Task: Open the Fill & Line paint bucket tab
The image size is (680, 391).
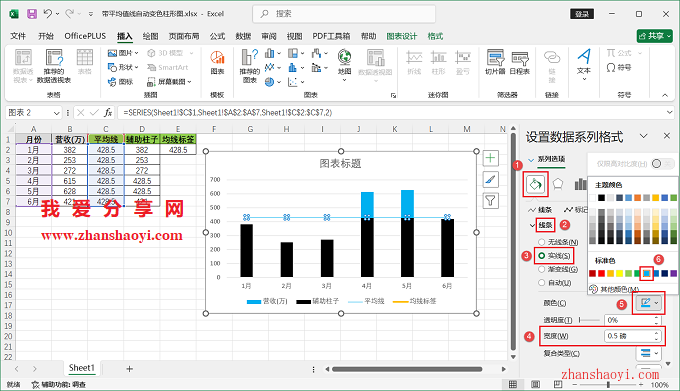Action: pyautogui.click(x=535, y=184)
